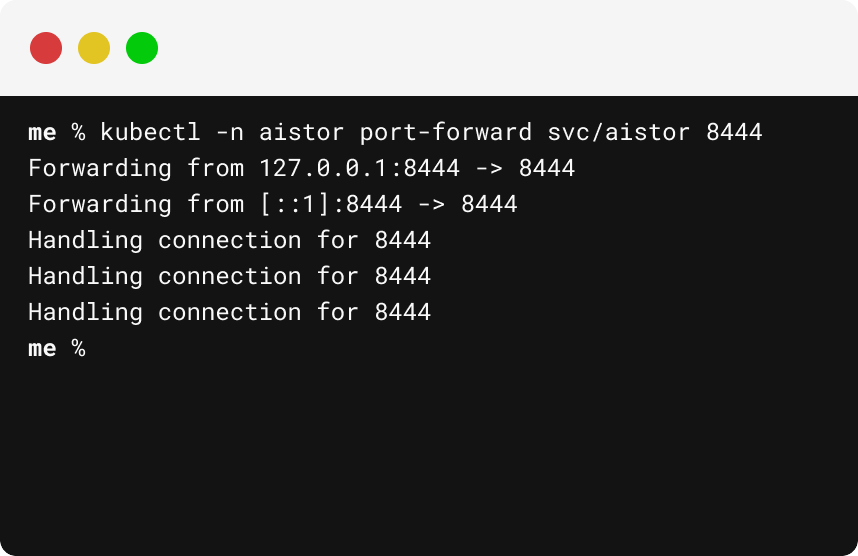
Task: Select the second Handling connection line
Action: tap(230, 276)
